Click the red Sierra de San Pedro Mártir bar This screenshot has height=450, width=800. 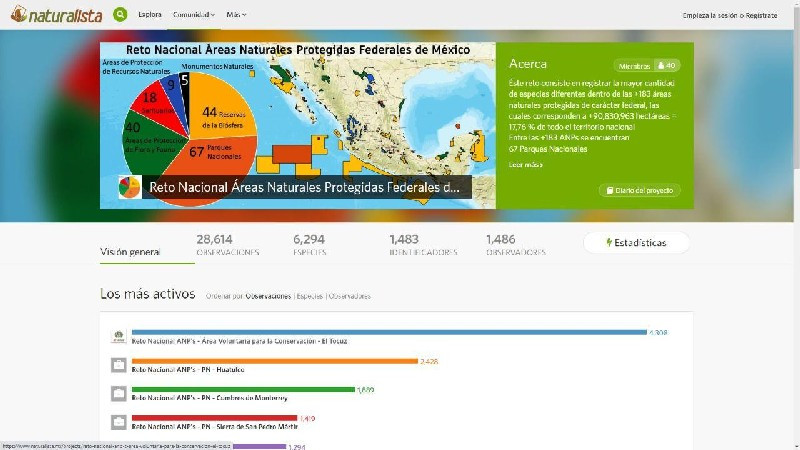point(214,418)
